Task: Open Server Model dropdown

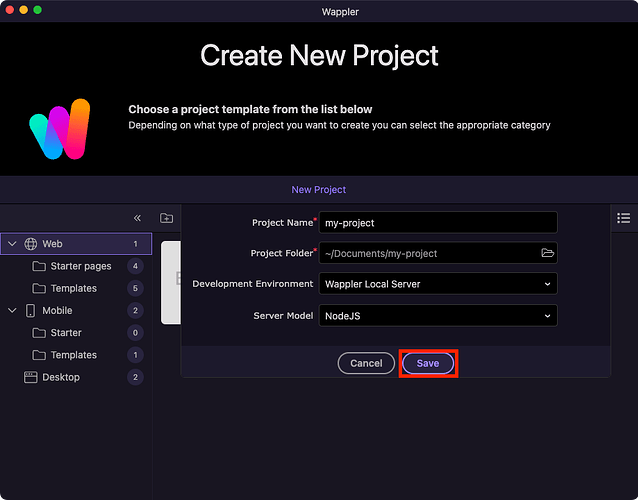Action: tap(437, 315)
